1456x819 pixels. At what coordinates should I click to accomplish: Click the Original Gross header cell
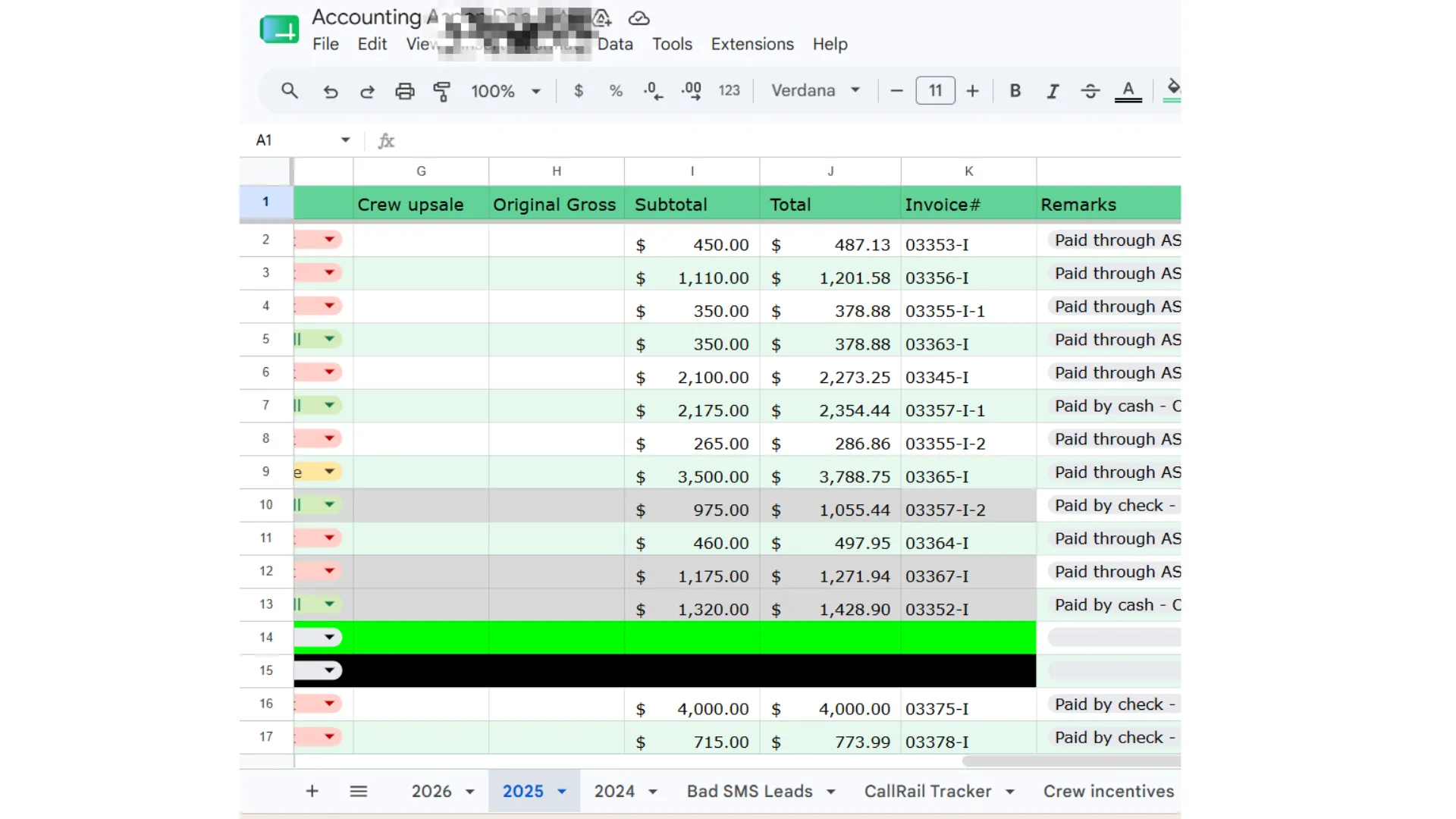tap(556, 204)
